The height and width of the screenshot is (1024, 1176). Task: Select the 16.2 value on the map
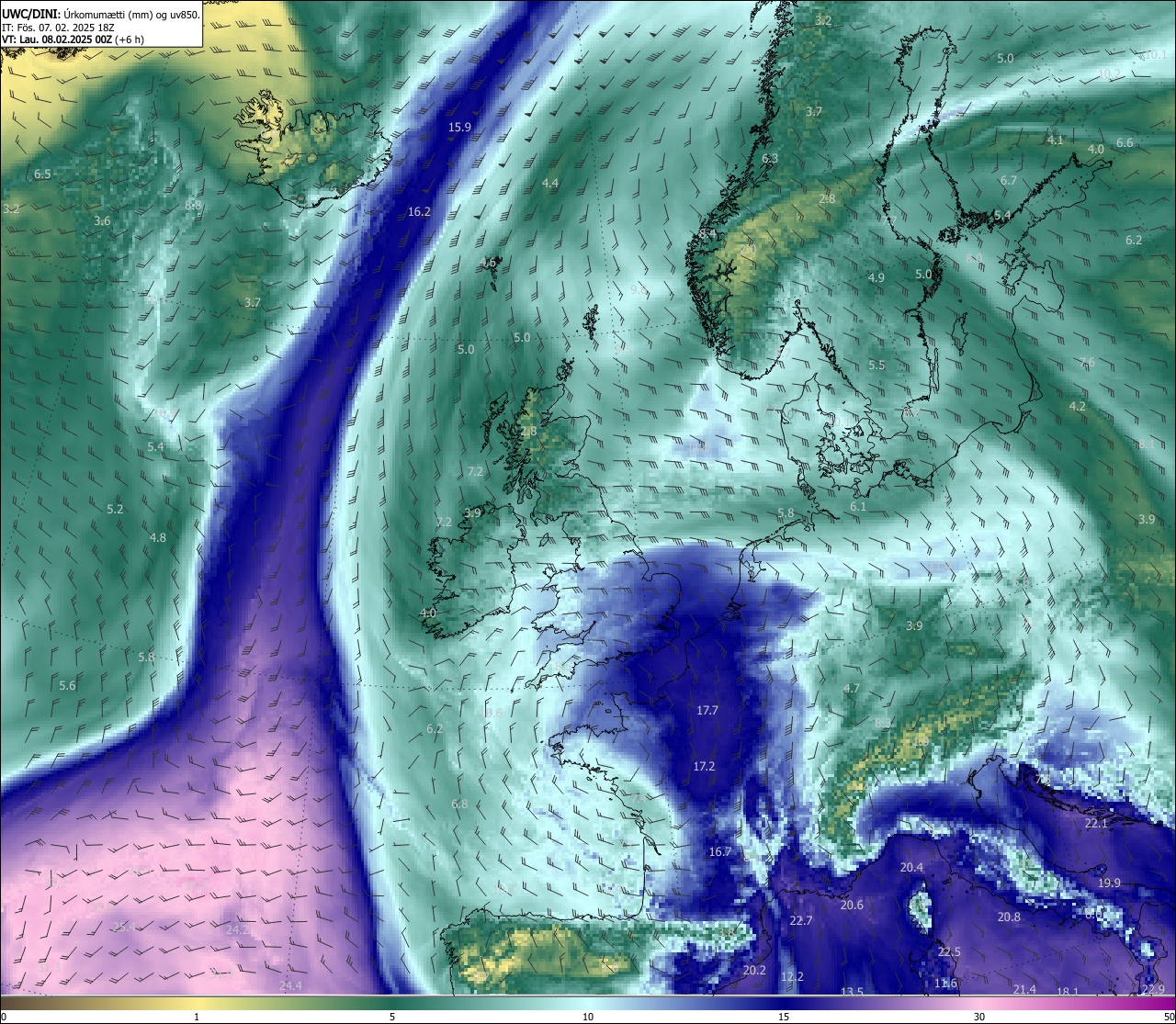pos(419,212)
